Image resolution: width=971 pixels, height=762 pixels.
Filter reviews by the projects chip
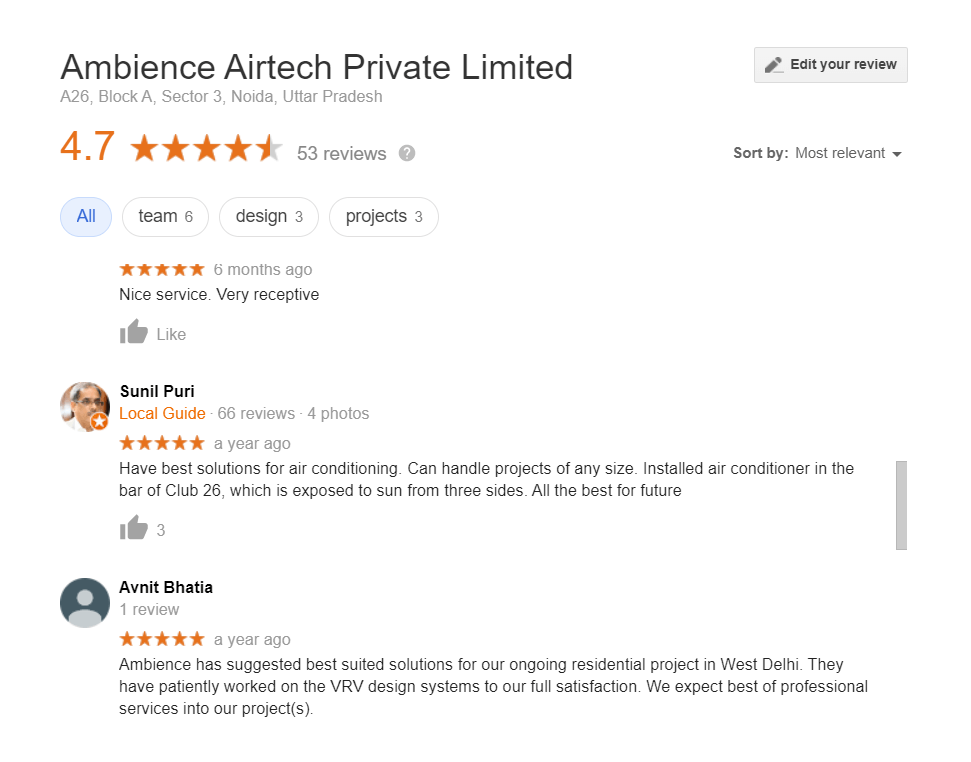[x=383, y=217]
